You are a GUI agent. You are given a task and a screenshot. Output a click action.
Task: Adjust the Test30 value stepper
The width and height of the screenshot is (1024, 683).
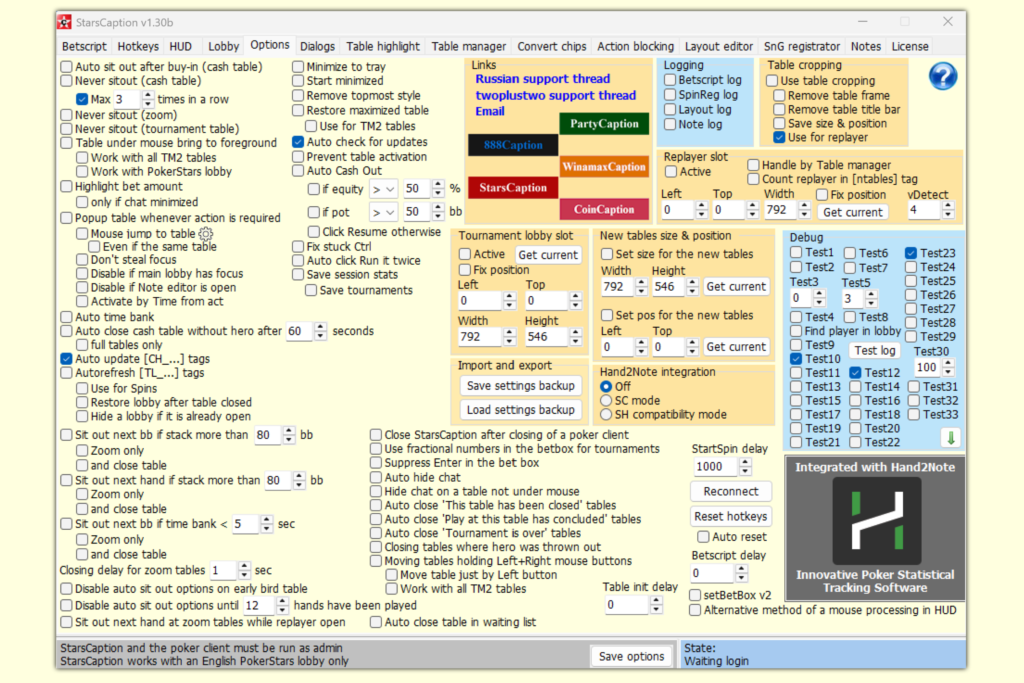click(948, 367)
